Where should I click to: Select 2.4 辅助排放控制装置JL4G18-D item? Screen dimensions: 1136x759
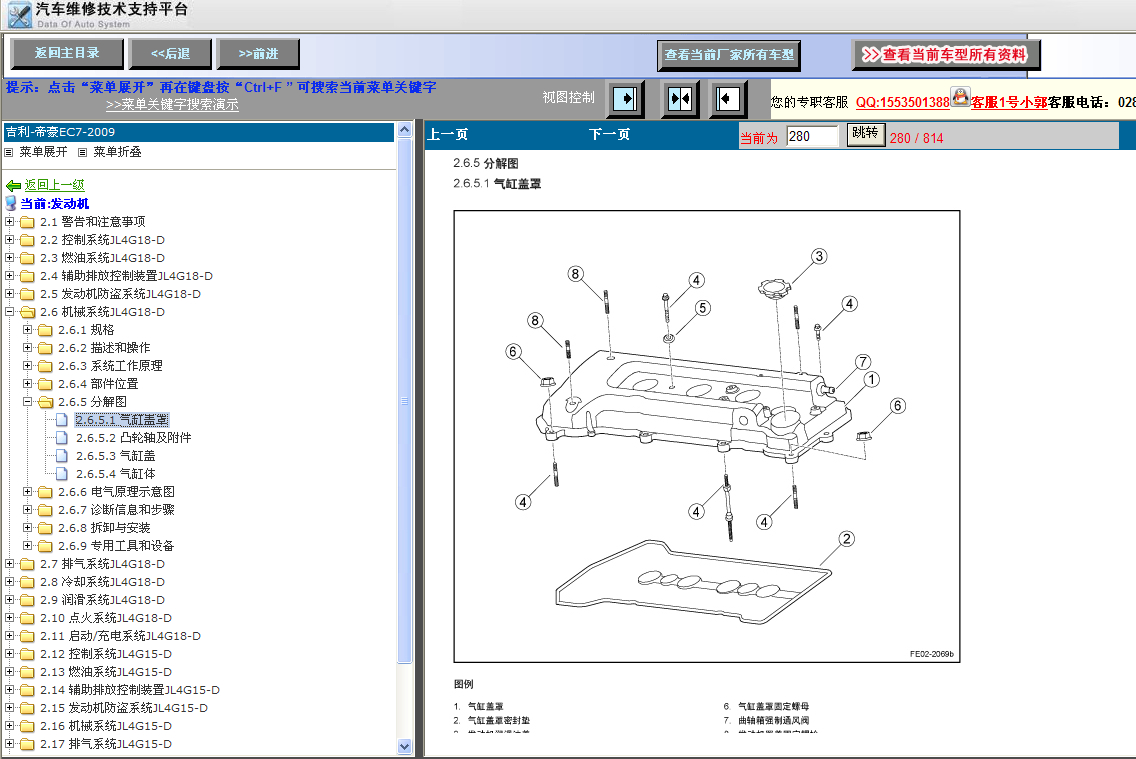(x=126, y=276)
